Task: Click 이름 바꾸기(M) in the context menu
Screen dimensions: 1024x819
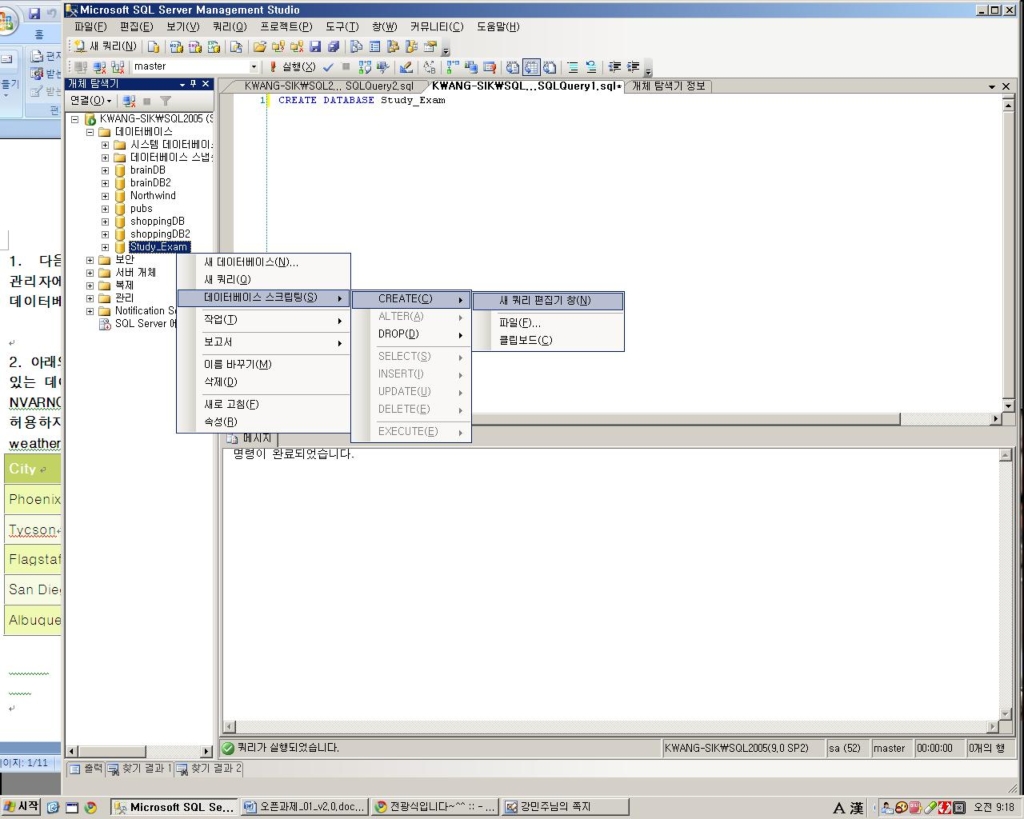Action: [x=263, y=364]
